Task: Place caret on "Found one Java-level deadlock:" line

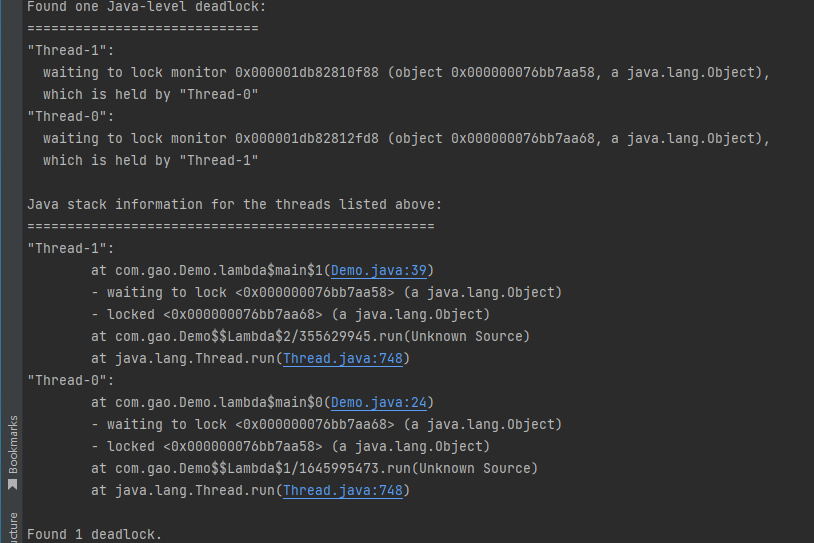Action: pyautogui.click(x=146, y=7)
